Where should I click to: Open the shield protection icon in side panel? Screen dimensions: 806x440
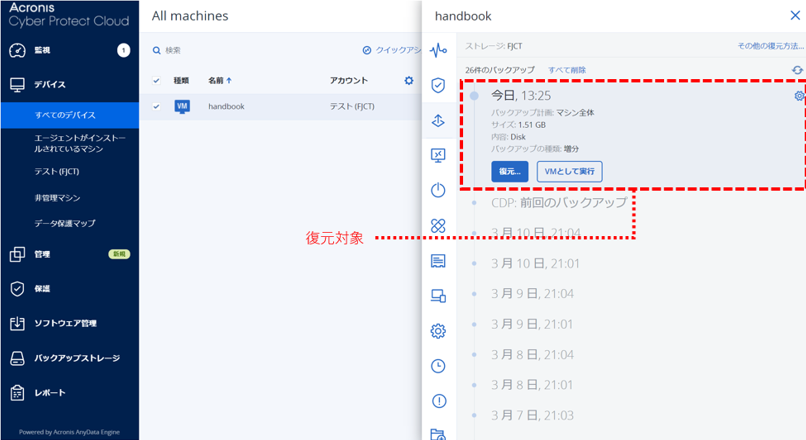(x=437, y=85)
